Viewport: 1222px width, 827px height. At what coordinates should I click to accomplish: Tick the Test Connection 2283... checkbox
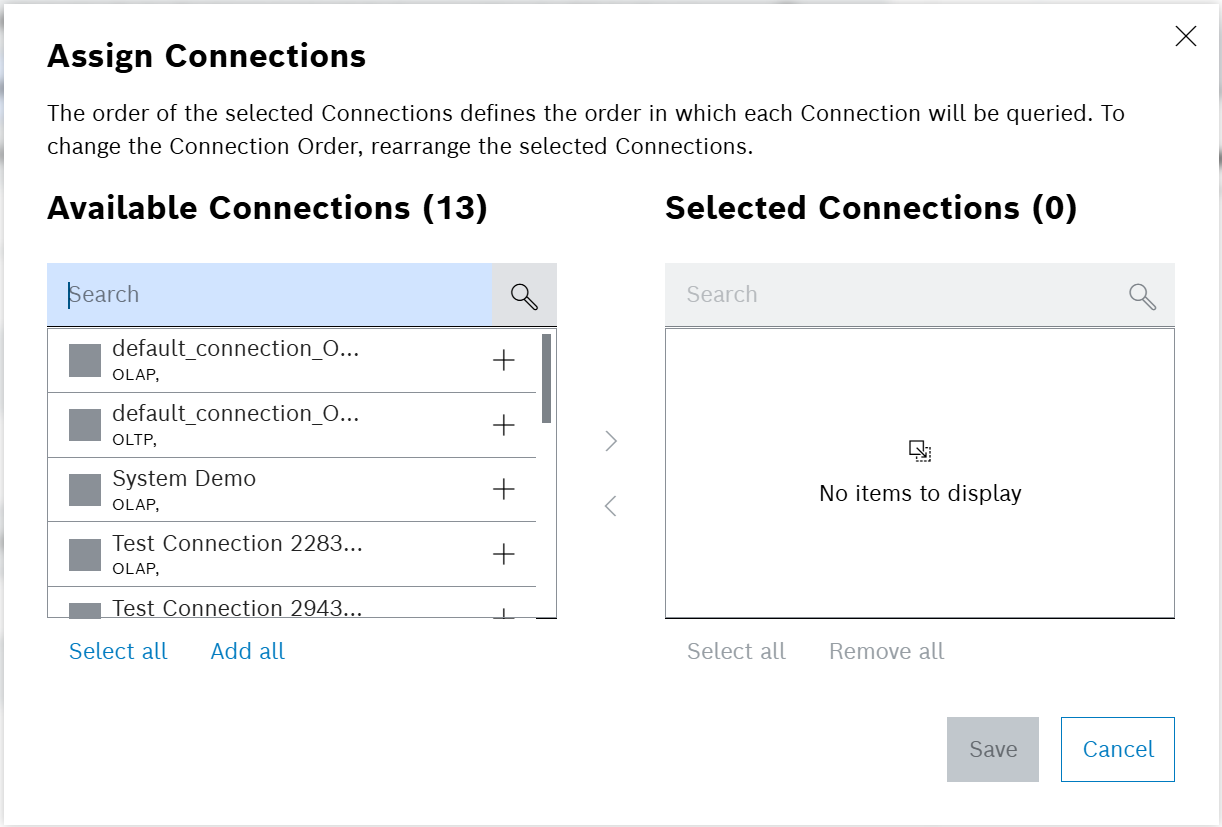coord(85,554)
